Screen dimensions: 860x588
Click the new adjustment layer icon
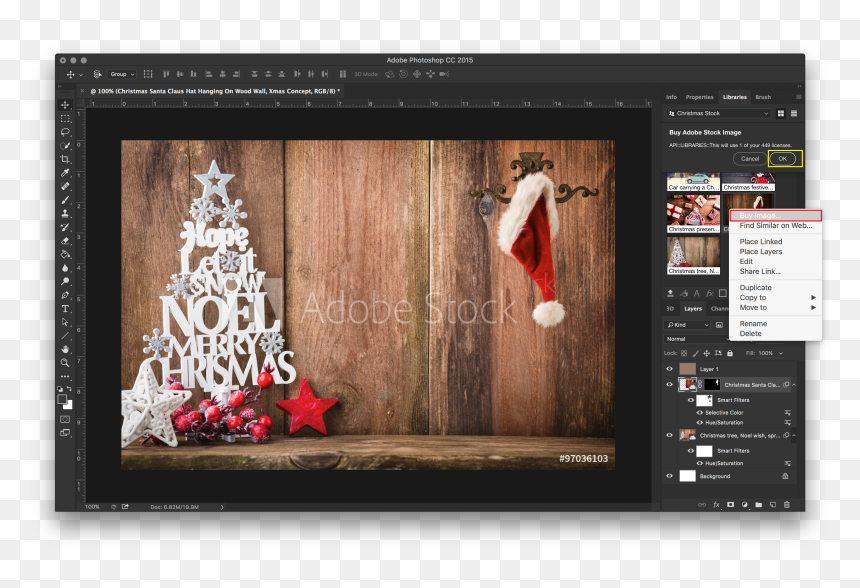coord(745,505)
